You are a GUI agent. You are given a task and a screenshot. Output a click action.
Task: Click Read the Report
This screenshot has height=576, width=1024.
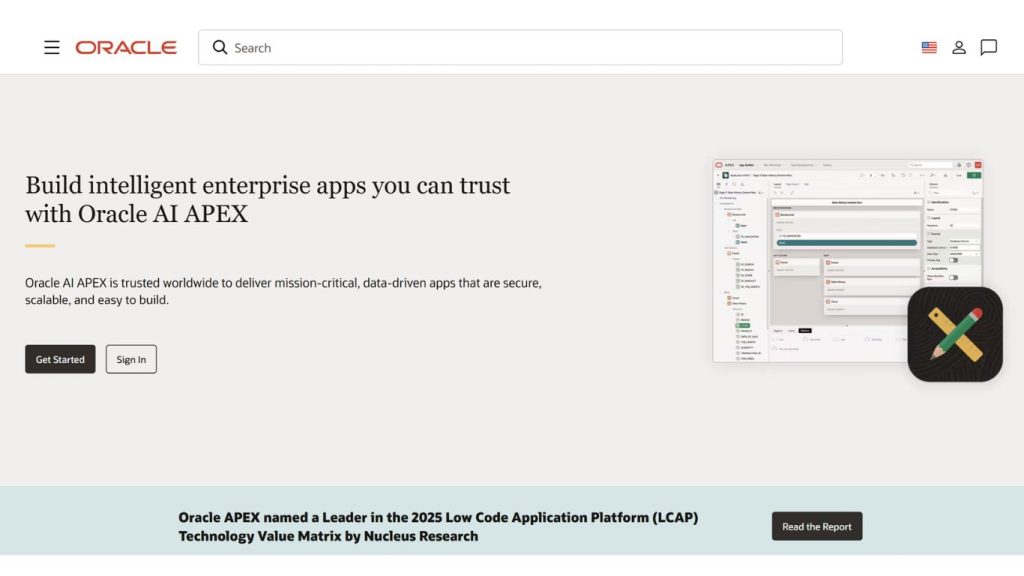coord(817,526)
